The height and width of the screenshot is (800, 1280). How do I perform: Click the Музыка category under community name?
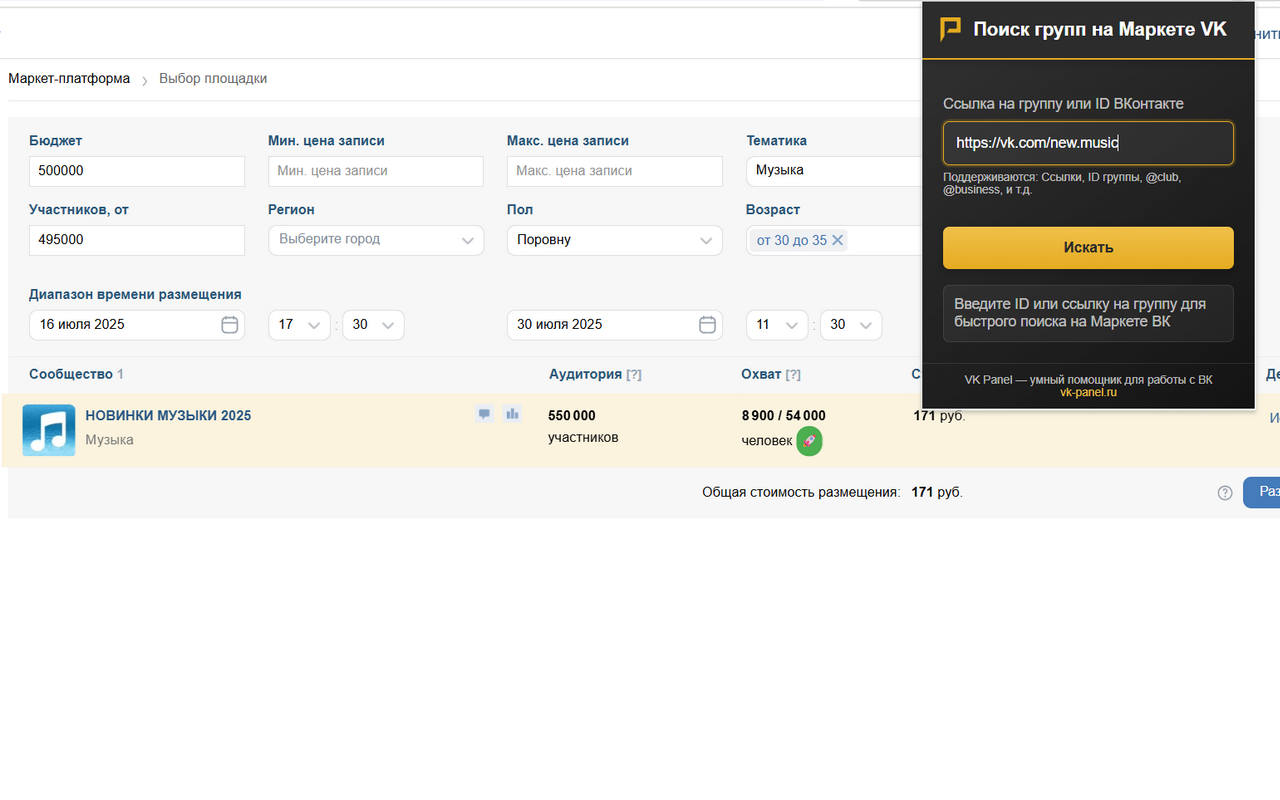[109, 440]
